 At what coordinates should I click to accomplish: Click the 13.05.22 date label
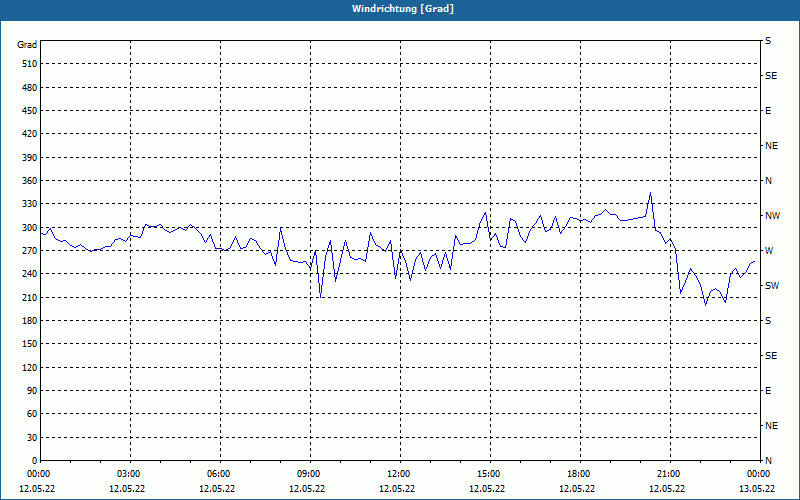757,489
